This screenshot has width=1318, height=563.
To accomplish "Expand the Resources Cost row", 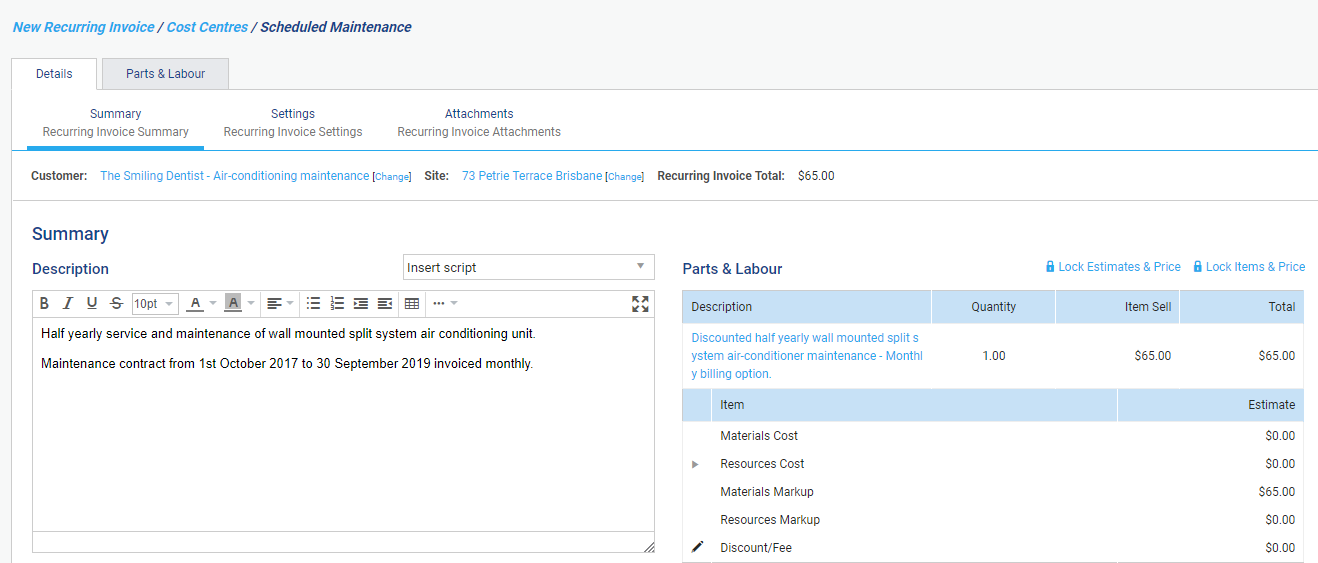I will coord(695,464).
